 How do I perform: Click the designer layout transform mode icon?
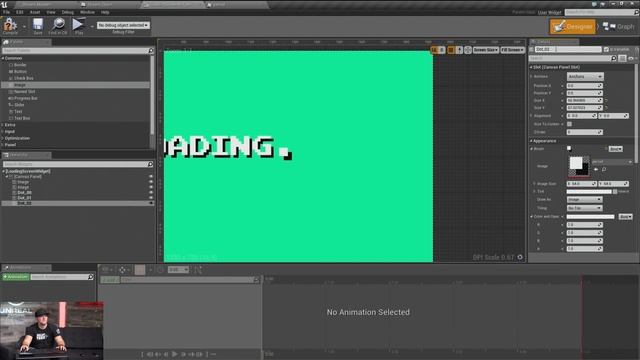tap(434, 50)
